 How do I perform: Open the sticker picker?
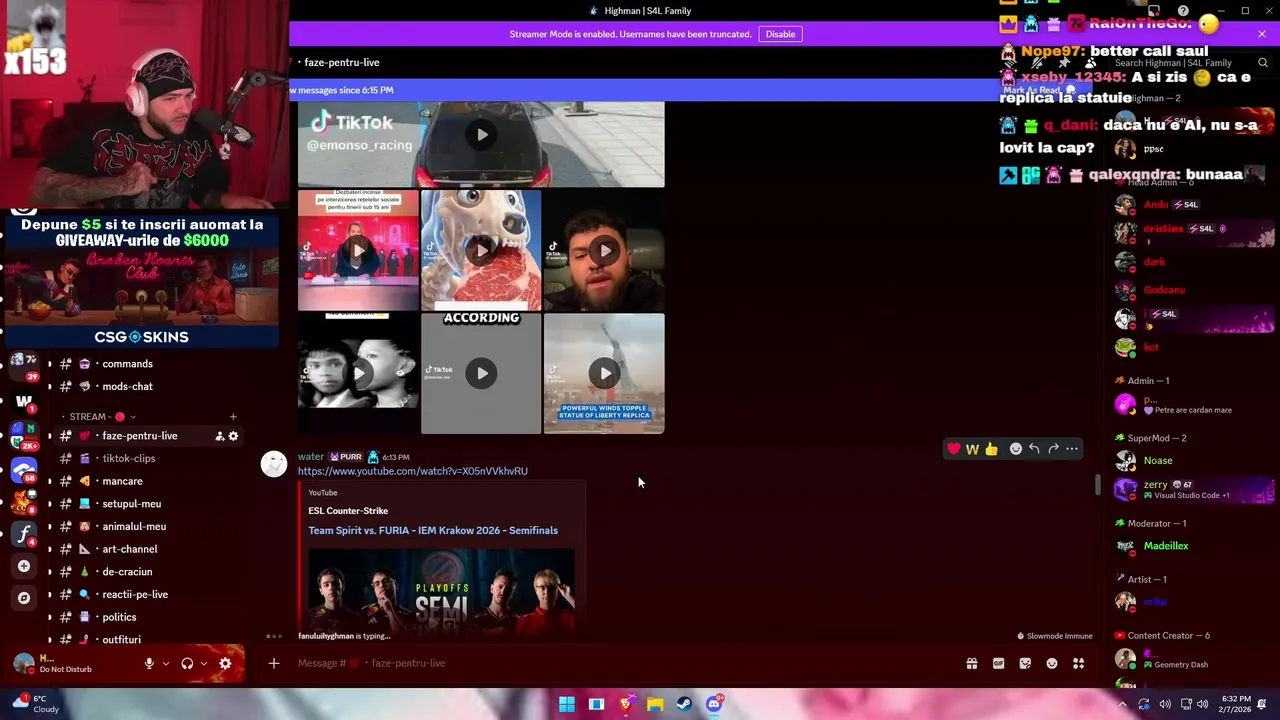(x=1025, y=663)
